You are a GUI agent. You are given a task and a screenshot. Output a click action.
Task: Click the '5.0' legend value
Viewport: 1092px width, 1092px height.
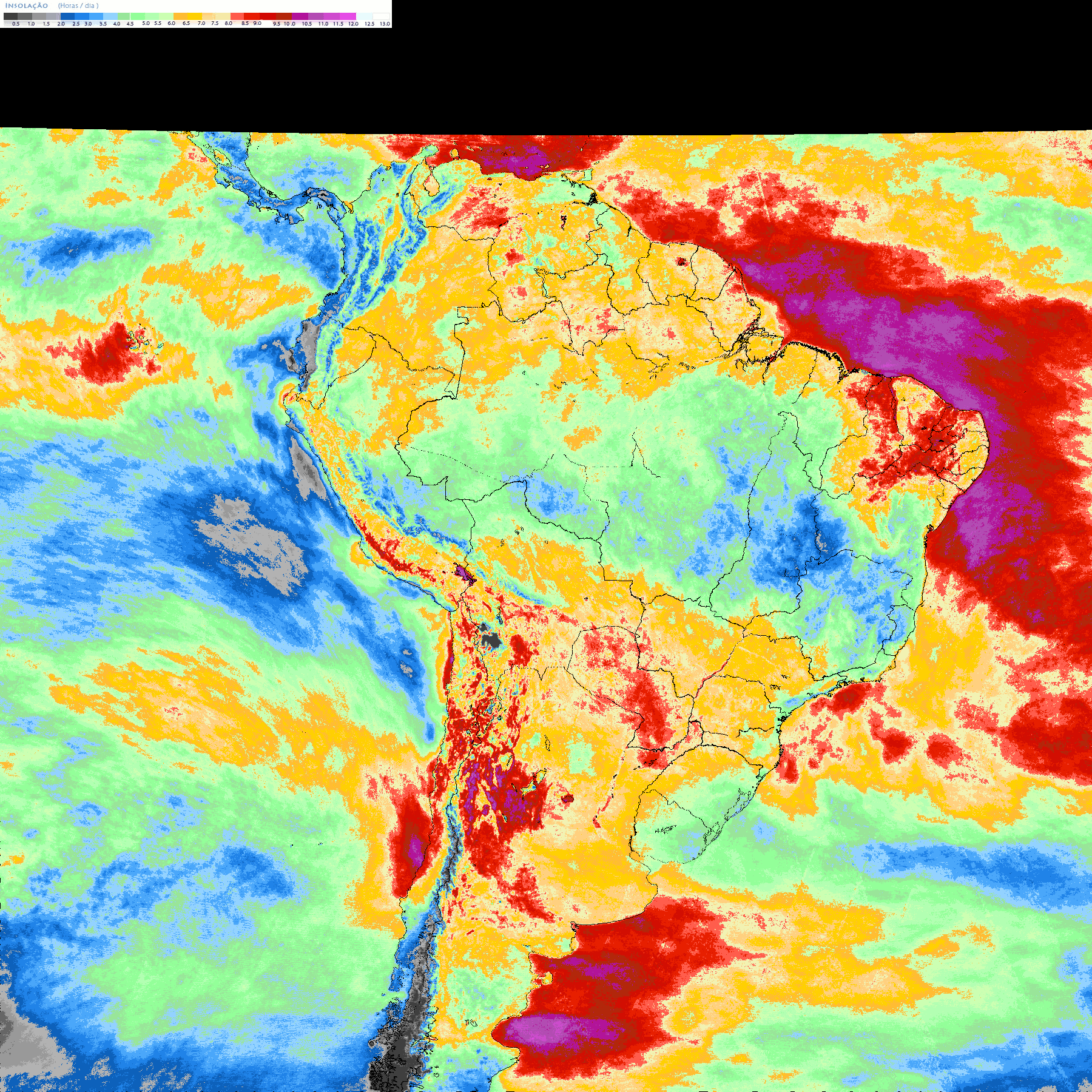pyautogui.click(x=146, y=23)
